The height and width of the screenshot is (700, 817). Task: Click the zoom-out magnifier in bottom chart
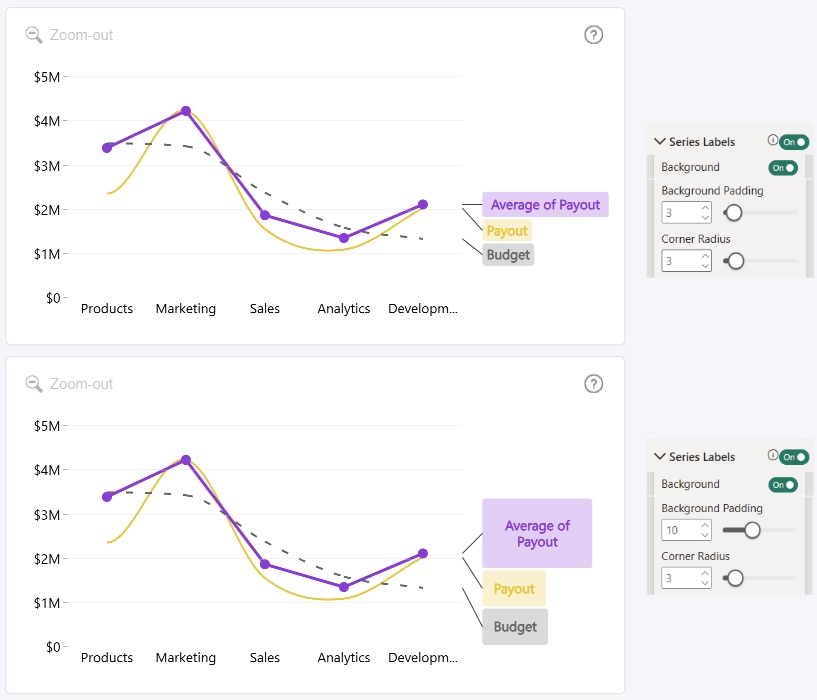34,384
